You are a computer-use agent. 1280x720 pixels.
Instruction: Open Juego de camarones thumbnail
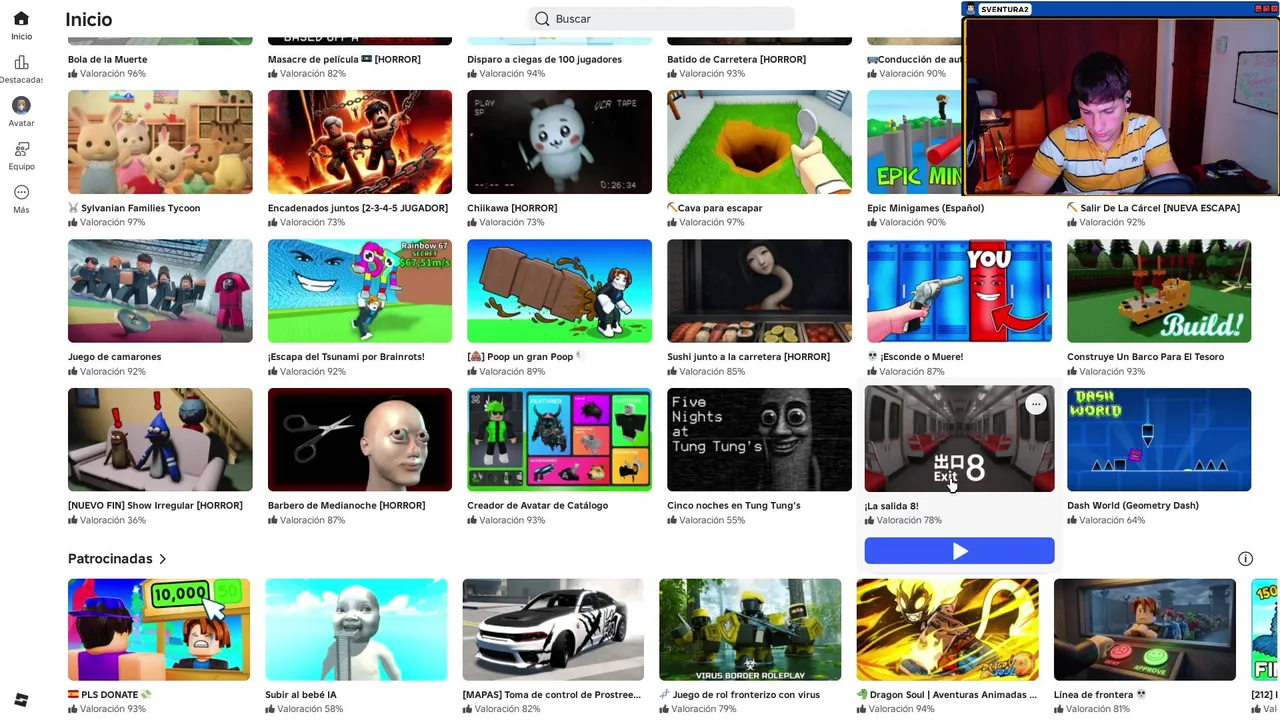click(x=160, y=291)
